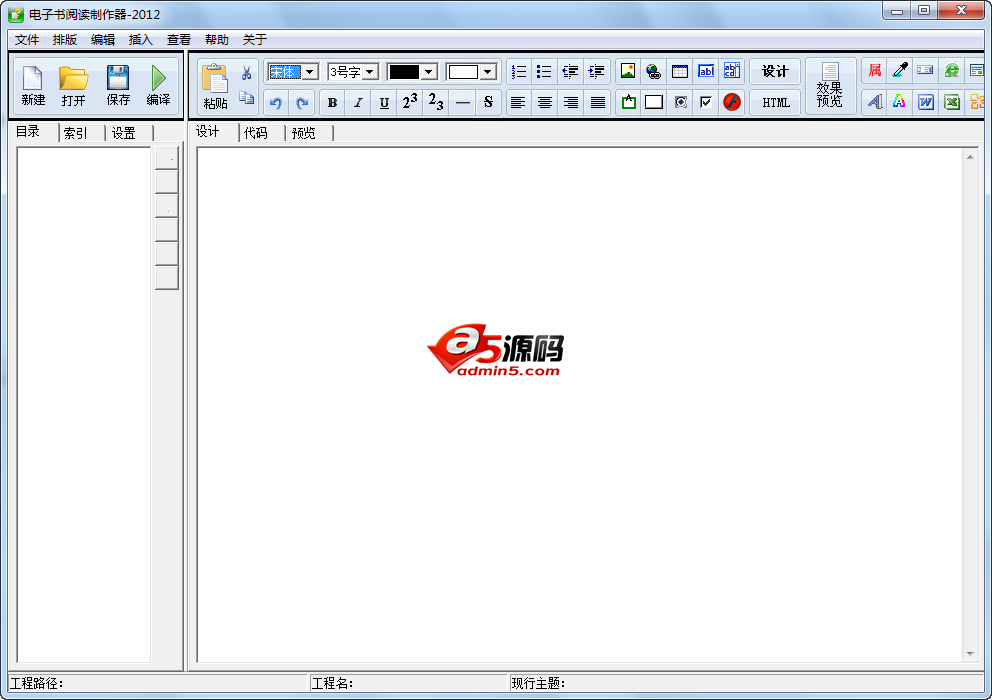This screenshot has height=700, width=992.
Task: Insert bulleted list
Action: pyautogui.click(x=544, y=72)
